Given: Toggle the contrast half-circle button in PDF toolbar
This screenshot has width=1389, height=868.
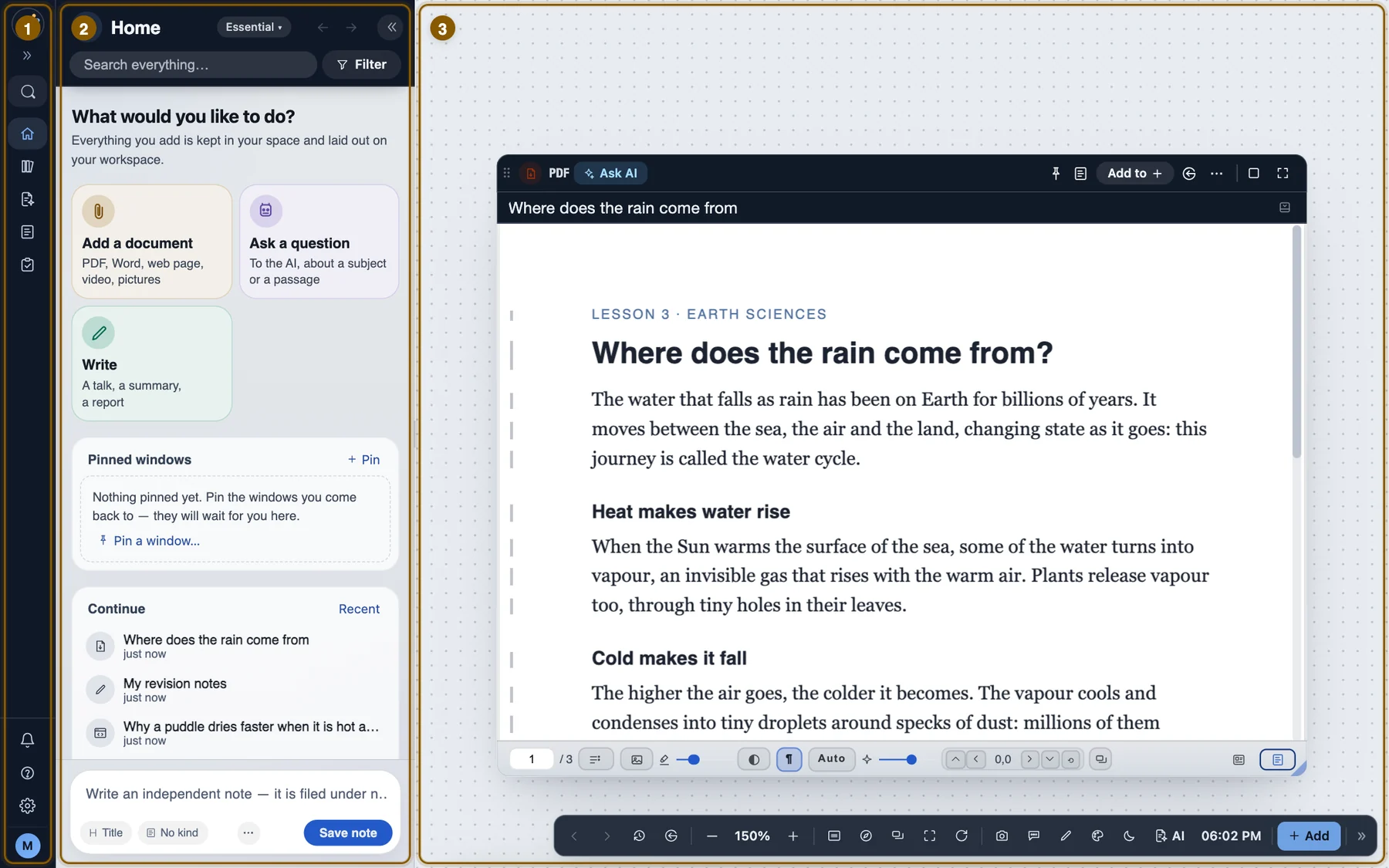Looking at the screenshot, I should 754,759.
